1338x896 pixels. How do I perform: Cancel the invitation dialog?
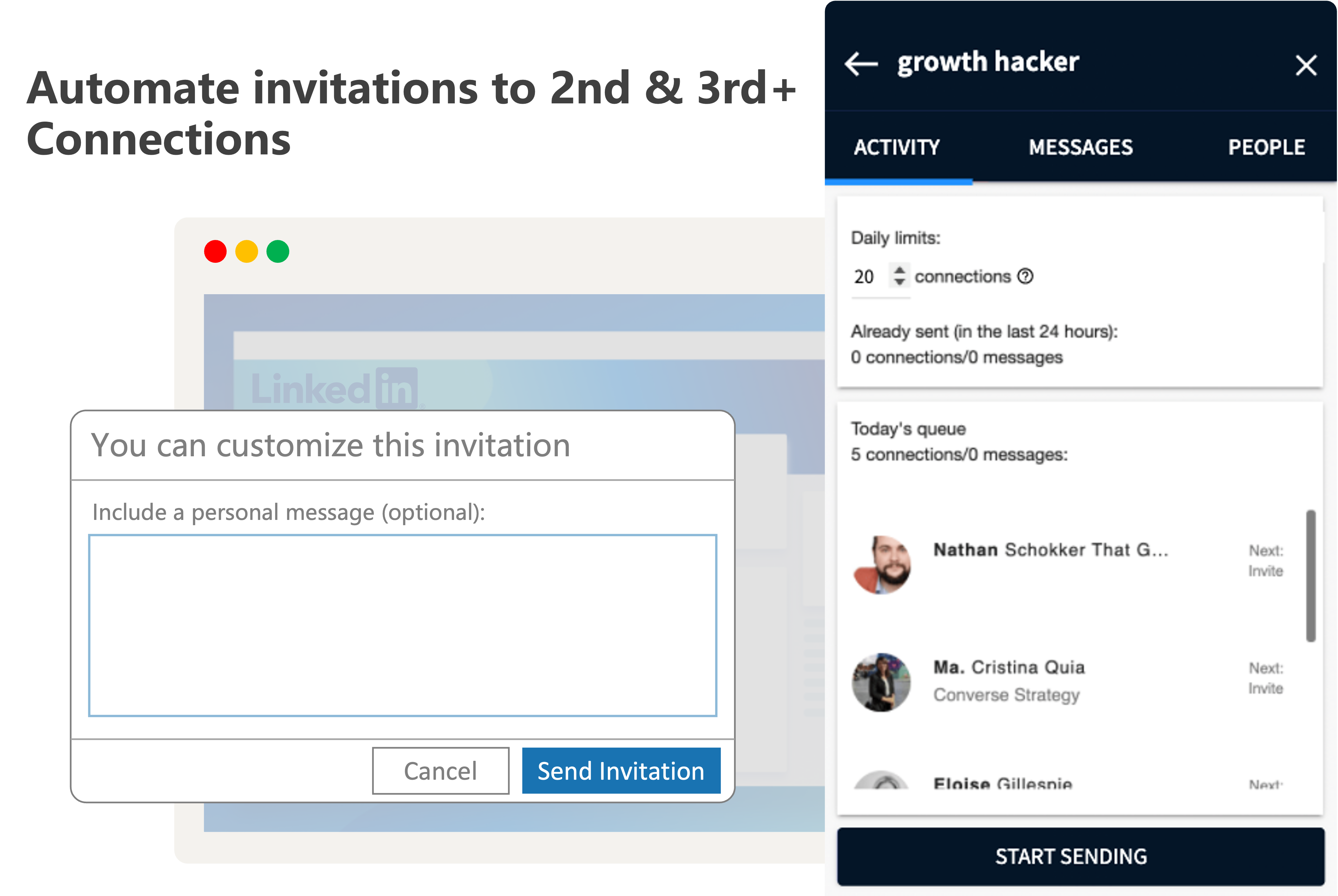440,771
